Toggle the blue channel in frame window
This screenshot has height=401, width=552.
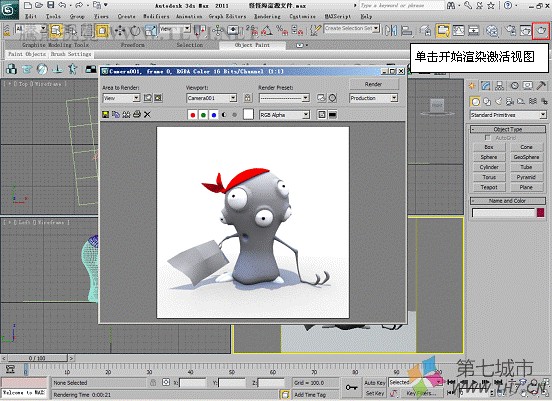pyautogui.click(x=214, y=115)
